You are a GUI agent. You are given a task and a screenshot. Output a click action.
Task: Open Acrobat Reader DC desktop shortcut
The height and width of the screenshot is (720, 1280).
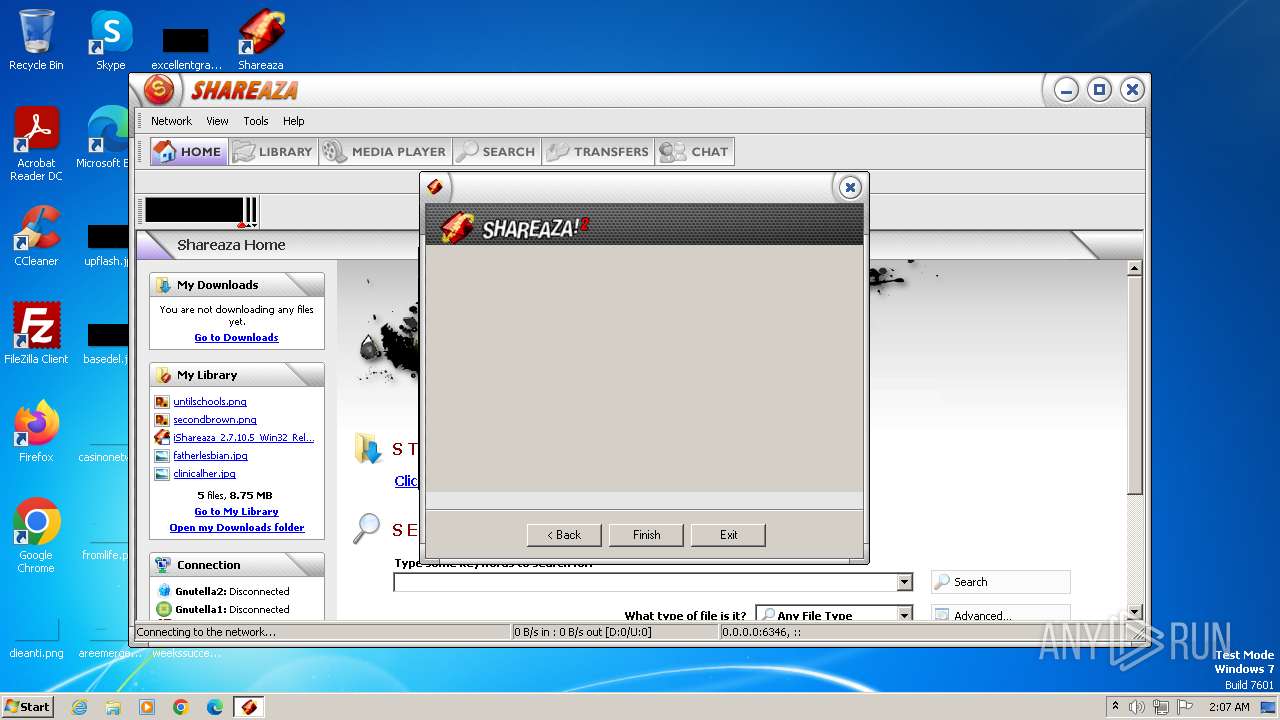pos(36,144)
